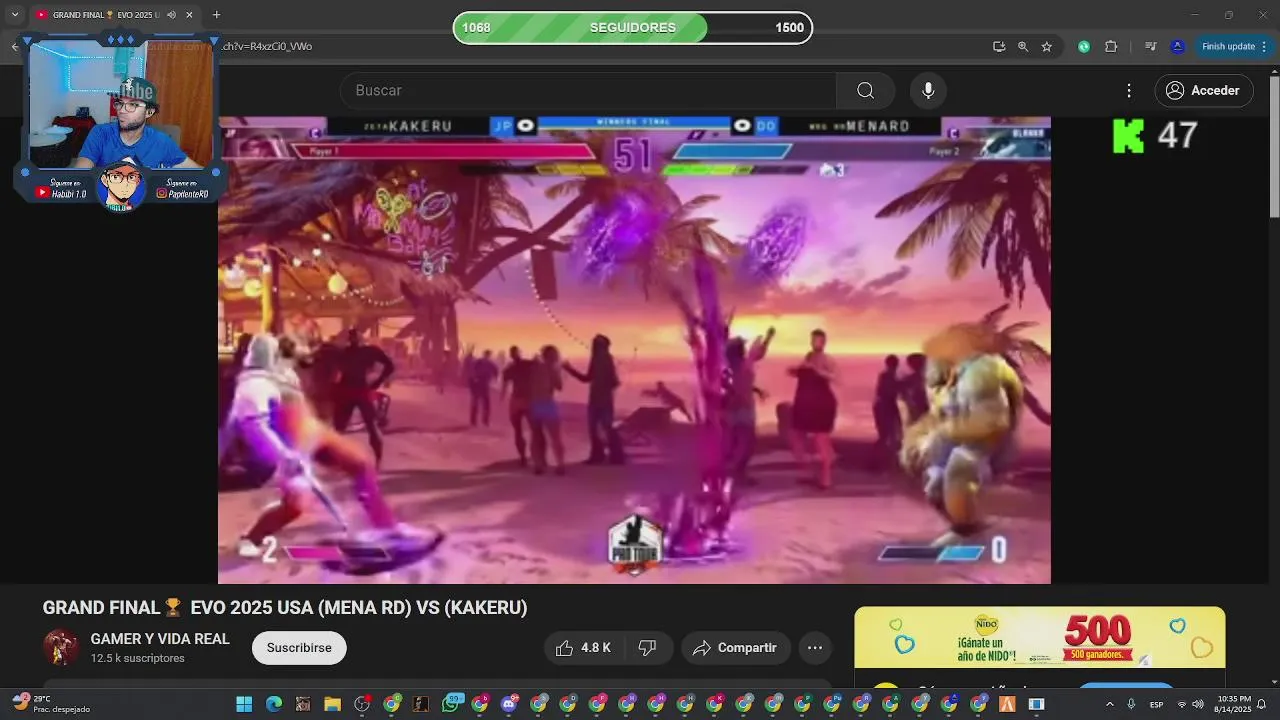The image size is (1280, 720).
Task: Bookmark this page with the star icon
Action: (x=1046, y=46)
